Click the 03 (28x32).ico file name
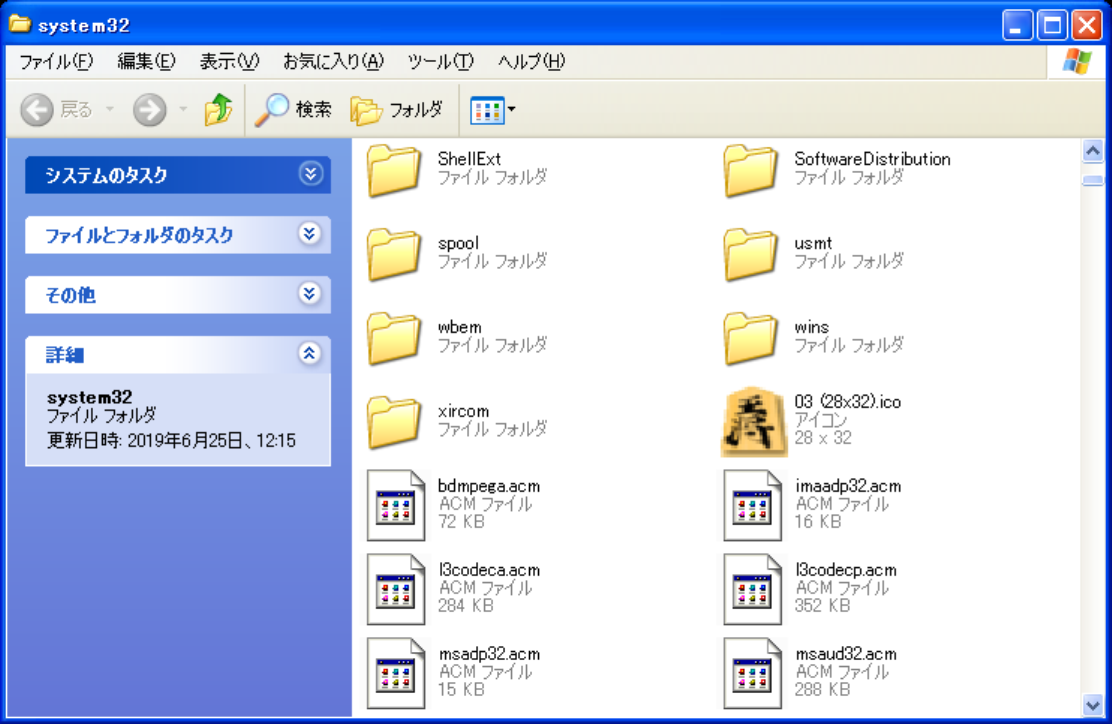Image resolution: width=1112 pixels, height=724 pixels. pyautogui.click(x=847, y=402)
